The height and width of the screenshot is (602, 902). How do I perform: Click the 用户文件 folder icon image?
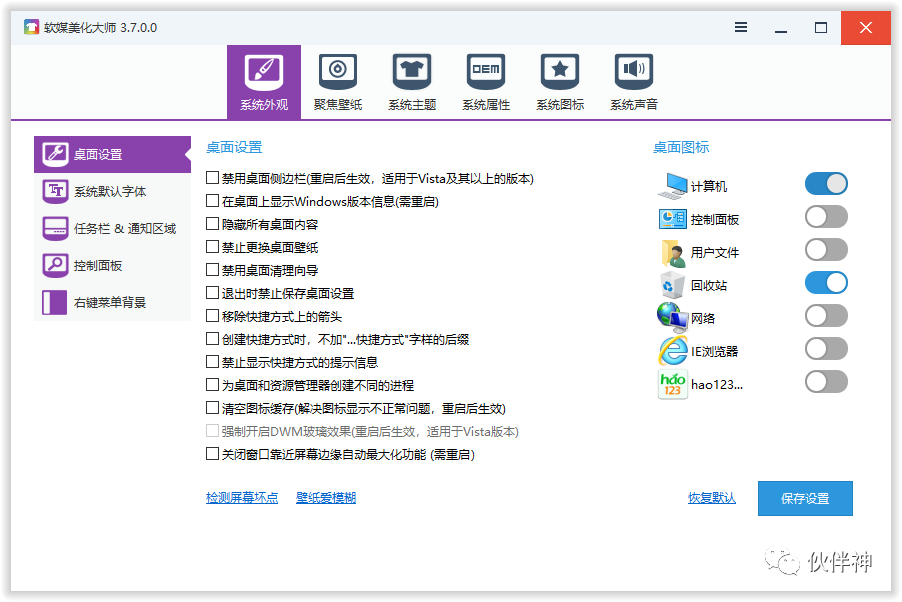673,253
